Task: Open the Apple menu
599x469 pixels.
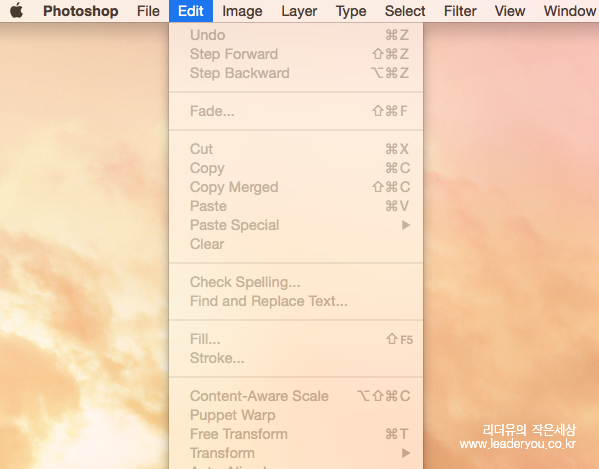Action: (x=16, y=11)
